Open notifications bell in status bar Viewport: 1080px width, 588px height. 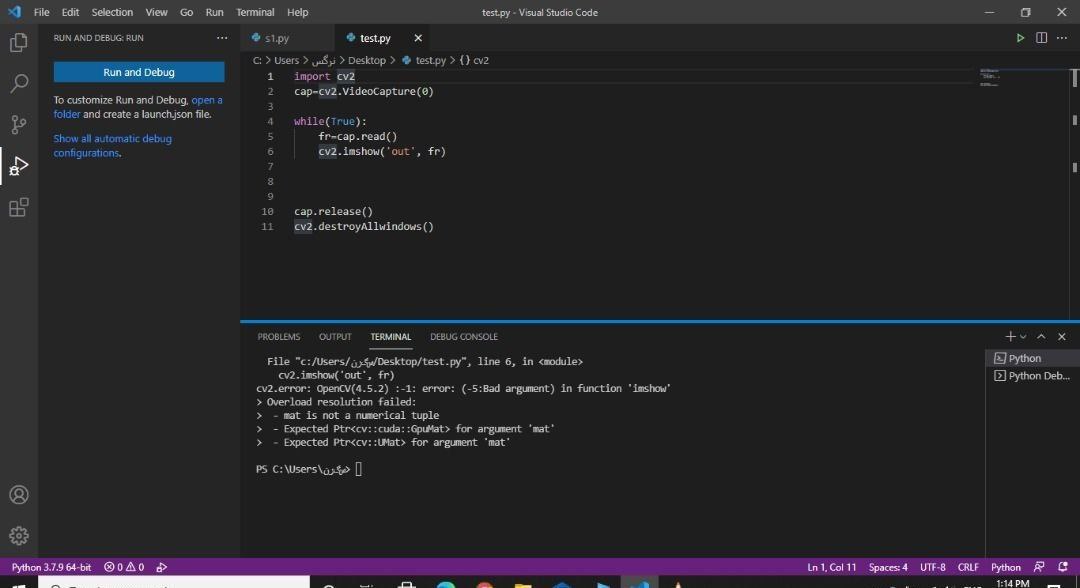pyautogui.click(x=1063, y=567)
